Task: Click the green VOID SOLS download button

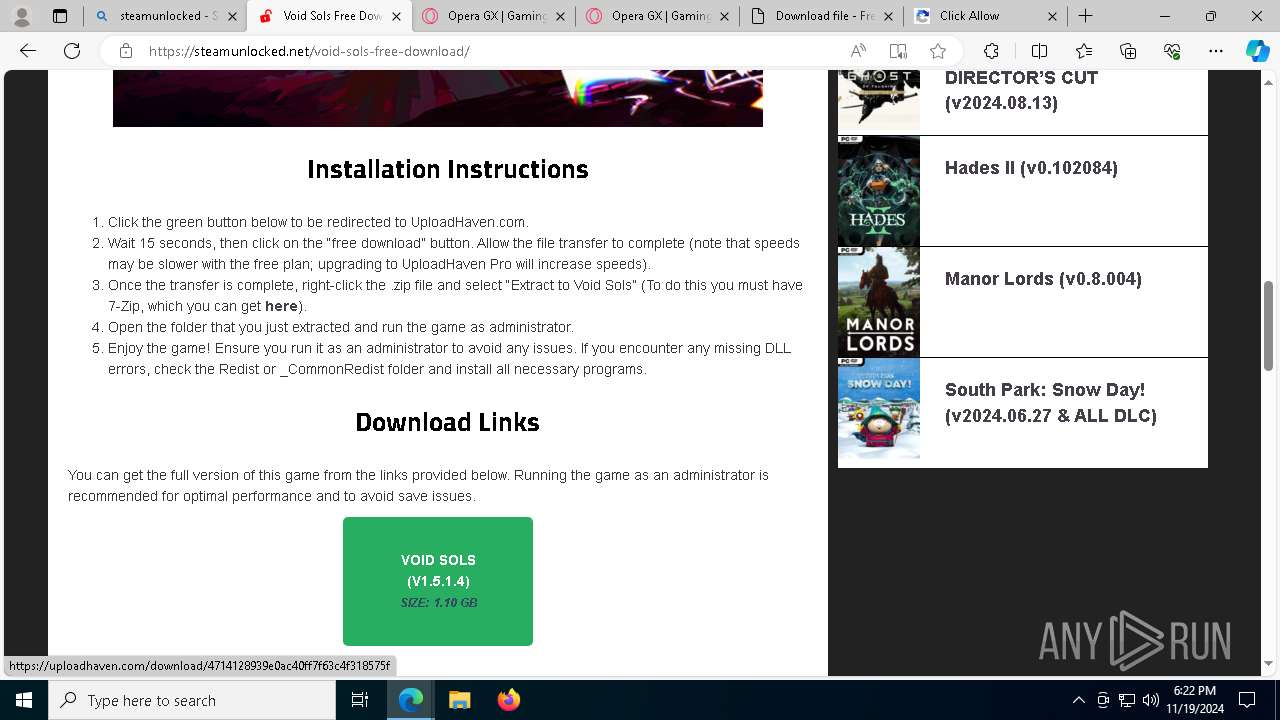Action: tap(438, 581)
